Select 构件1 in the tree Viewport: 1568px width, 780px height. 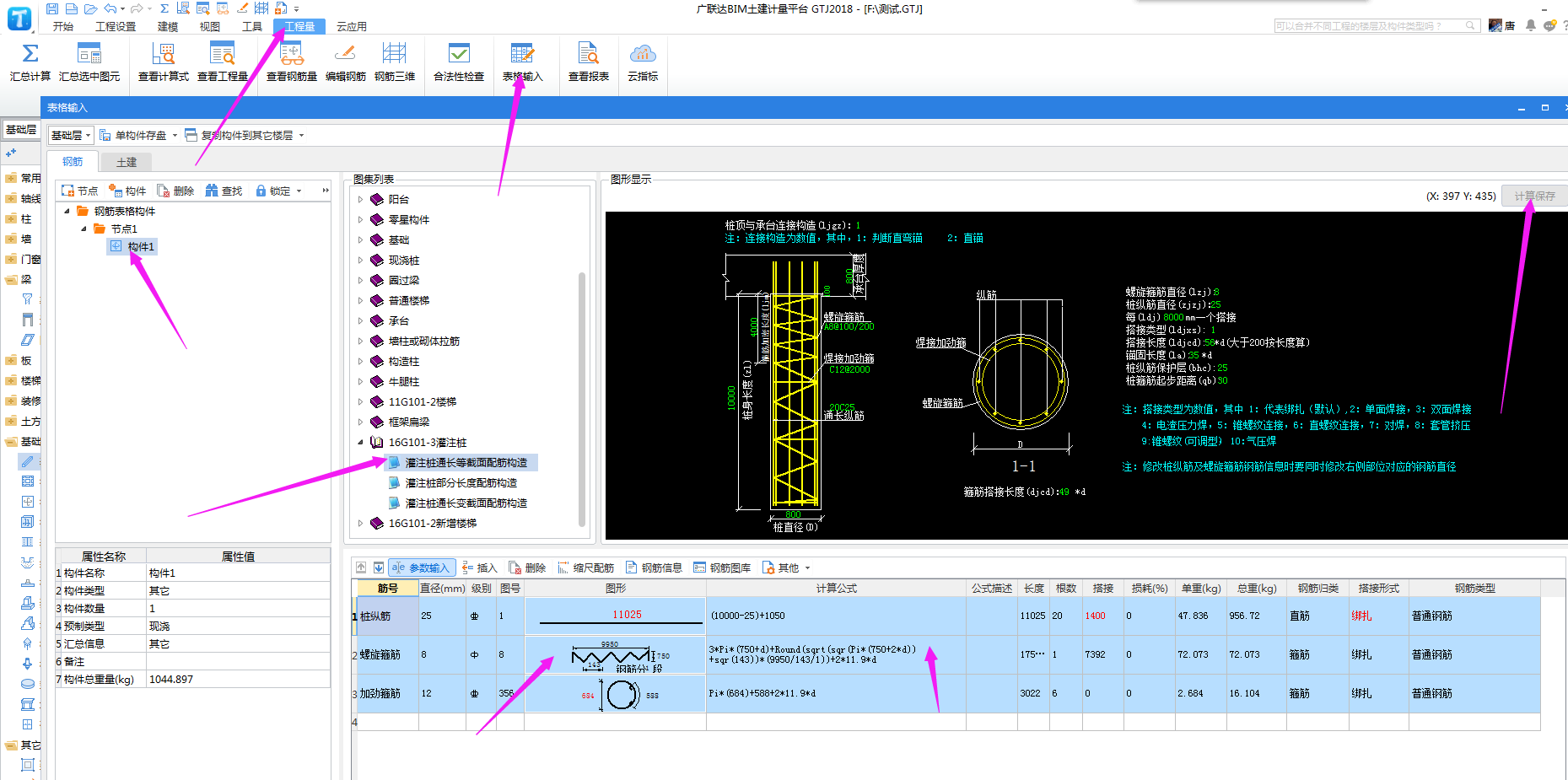coord(132,246)
